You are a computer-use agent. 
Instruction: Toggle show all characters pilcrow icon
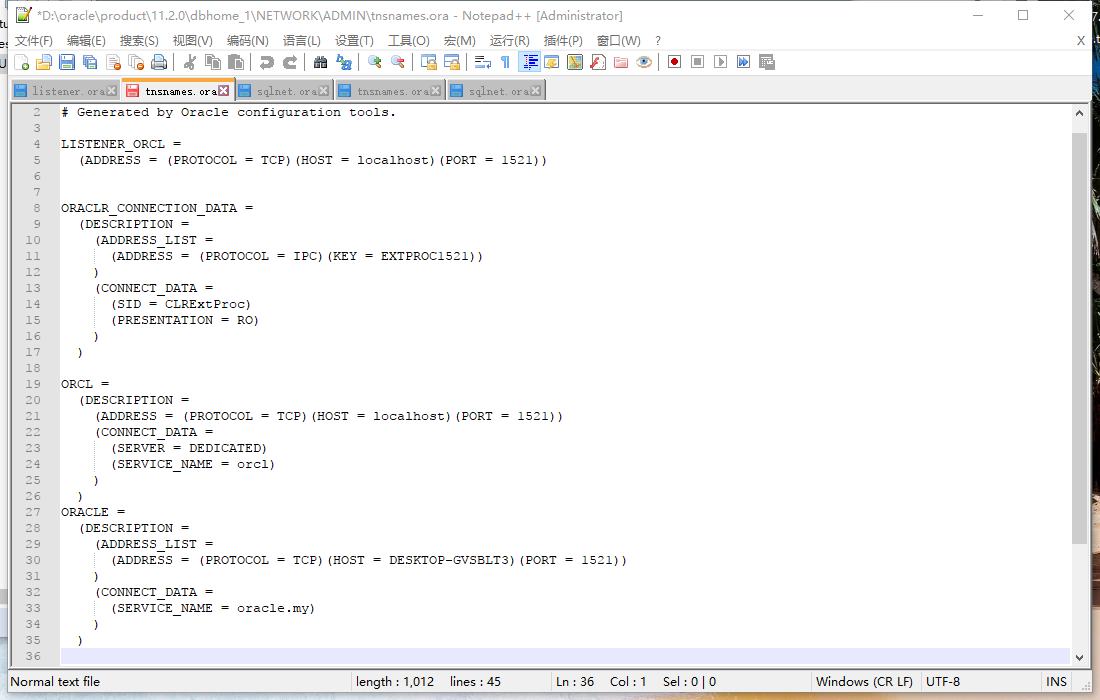click(505, 62)
